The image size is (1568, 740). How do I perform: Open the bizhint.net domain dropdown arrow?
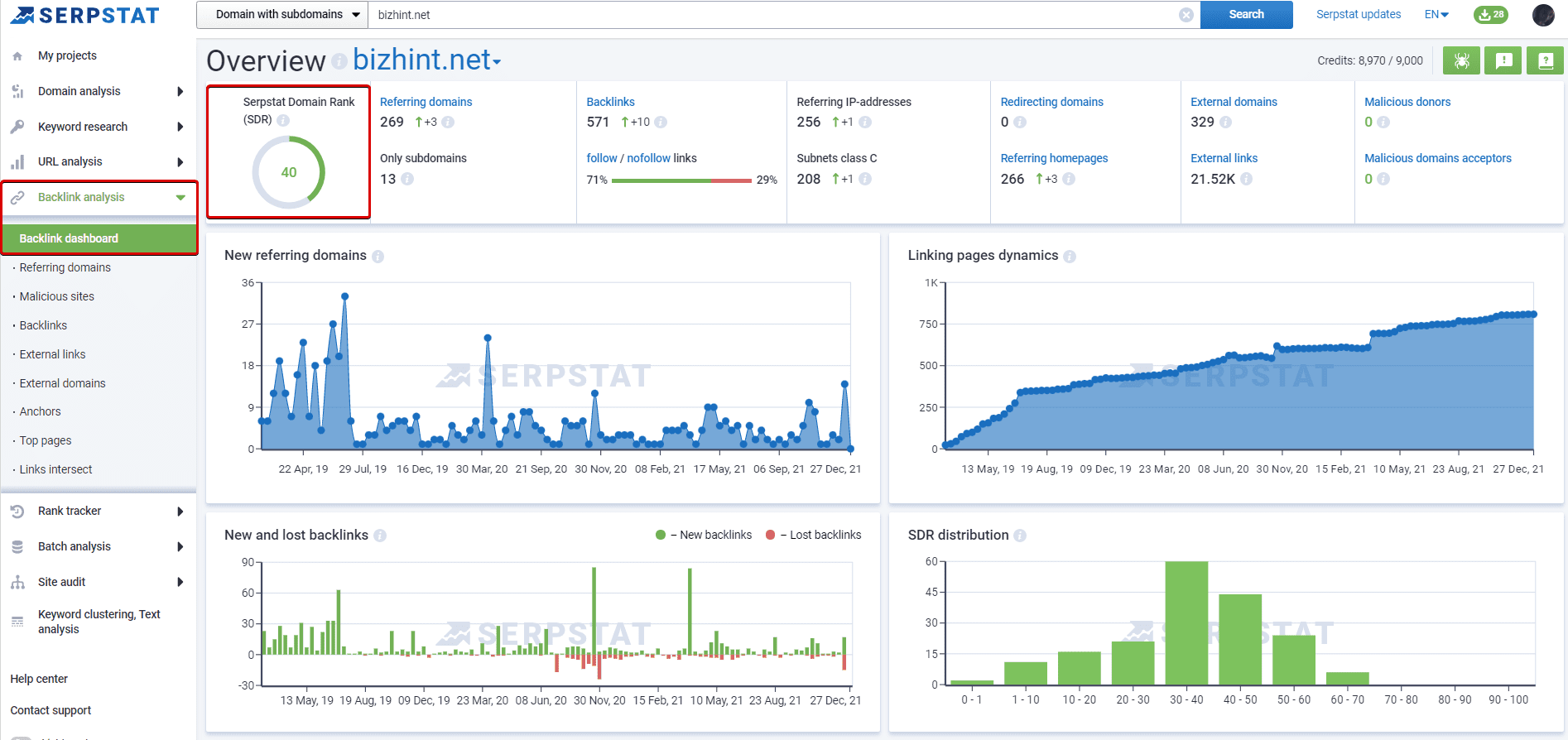497,62
